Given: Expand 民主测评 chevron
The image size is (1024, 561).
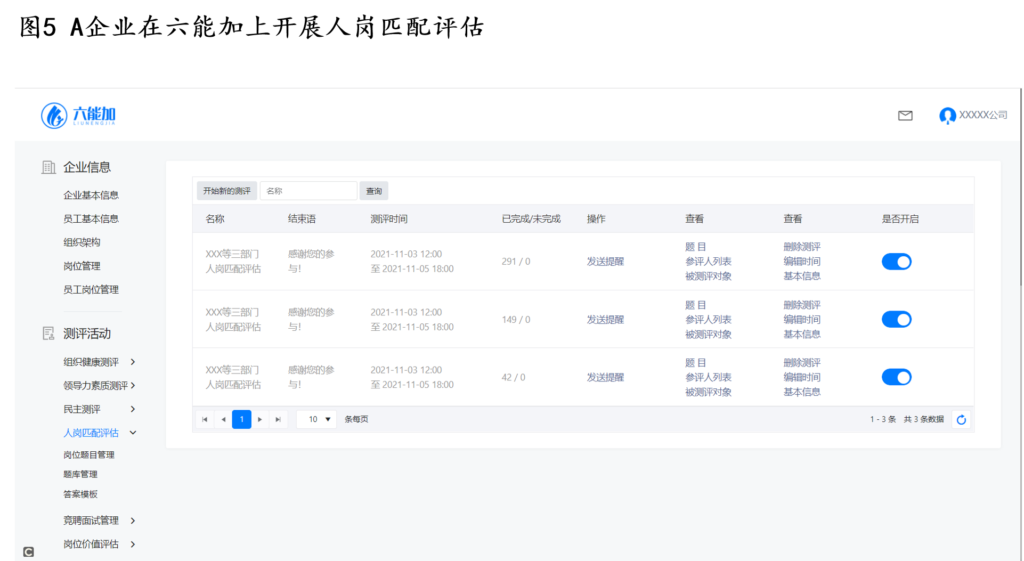Looking at the screenshot, I should point(133,409).
